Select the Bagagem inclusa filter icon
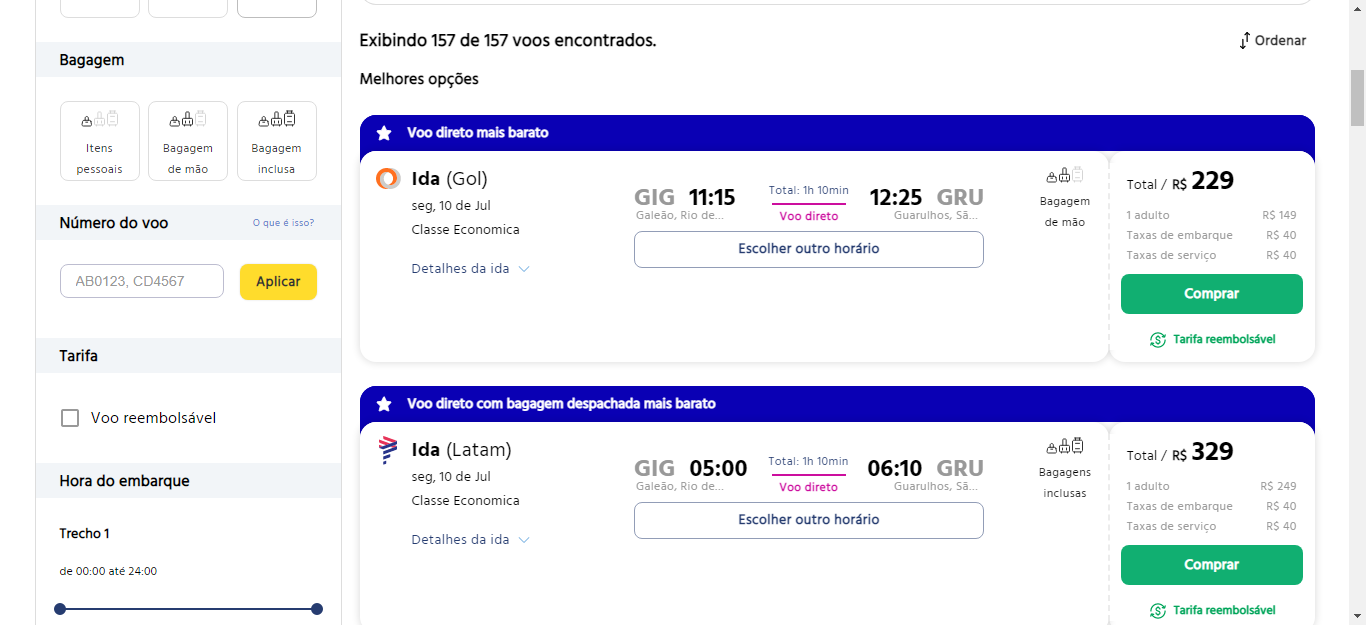Image resolution: width=1366 pixels, height=625 pixels. pyautogui.click(x=277, y=119)
